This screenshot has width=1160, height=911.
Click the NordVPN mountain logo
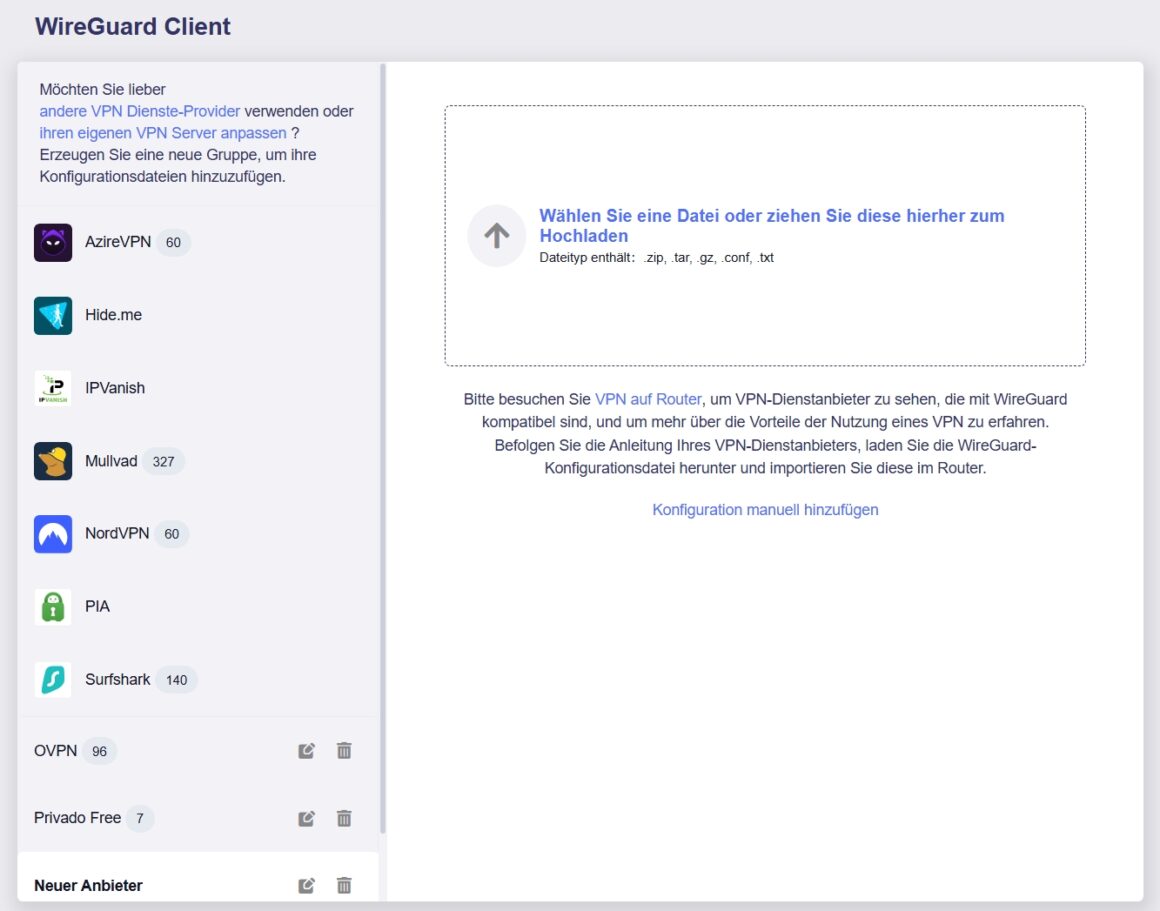click(53, 534)
